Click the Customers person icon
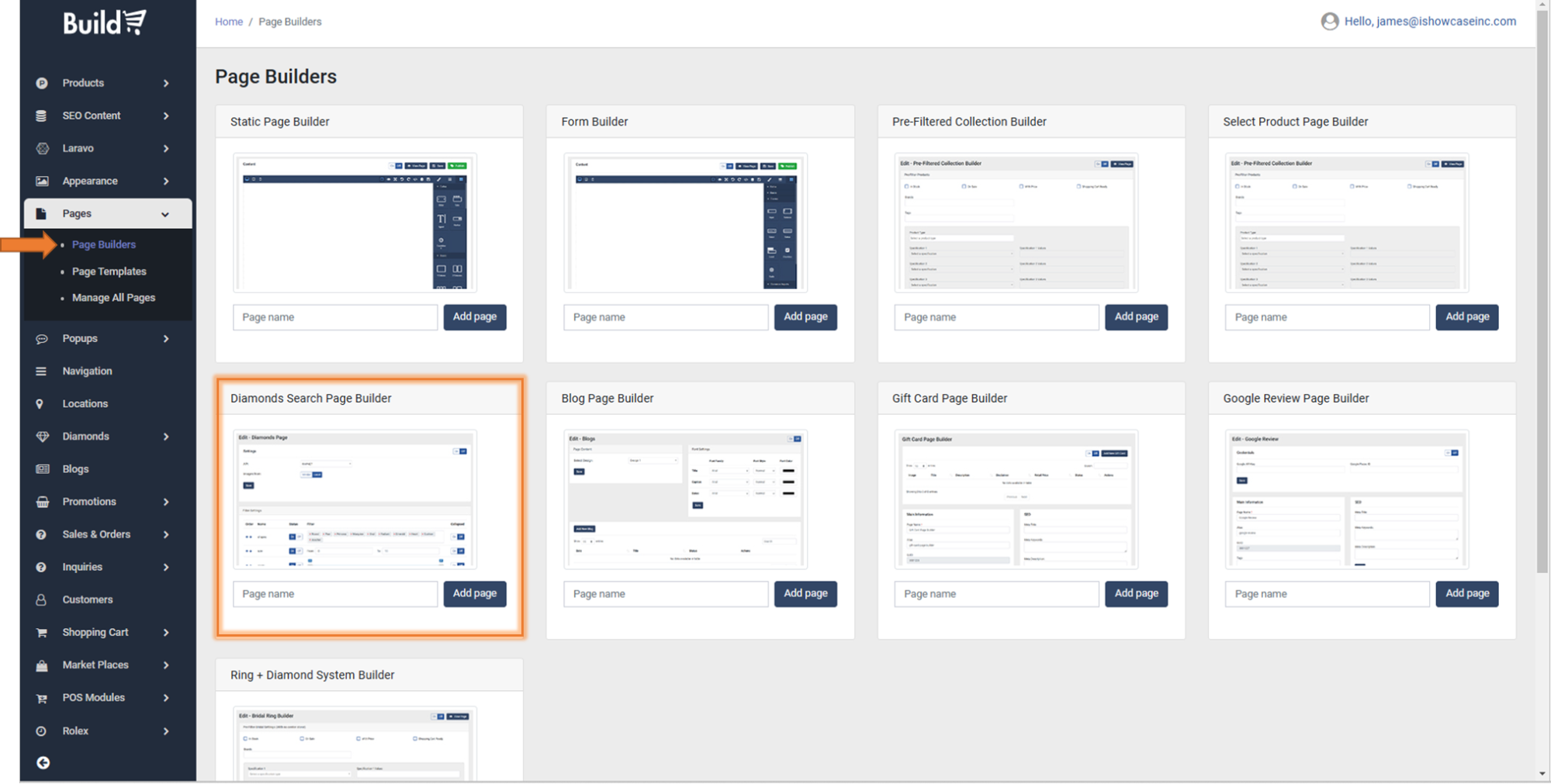 click(x=41, y=599)
